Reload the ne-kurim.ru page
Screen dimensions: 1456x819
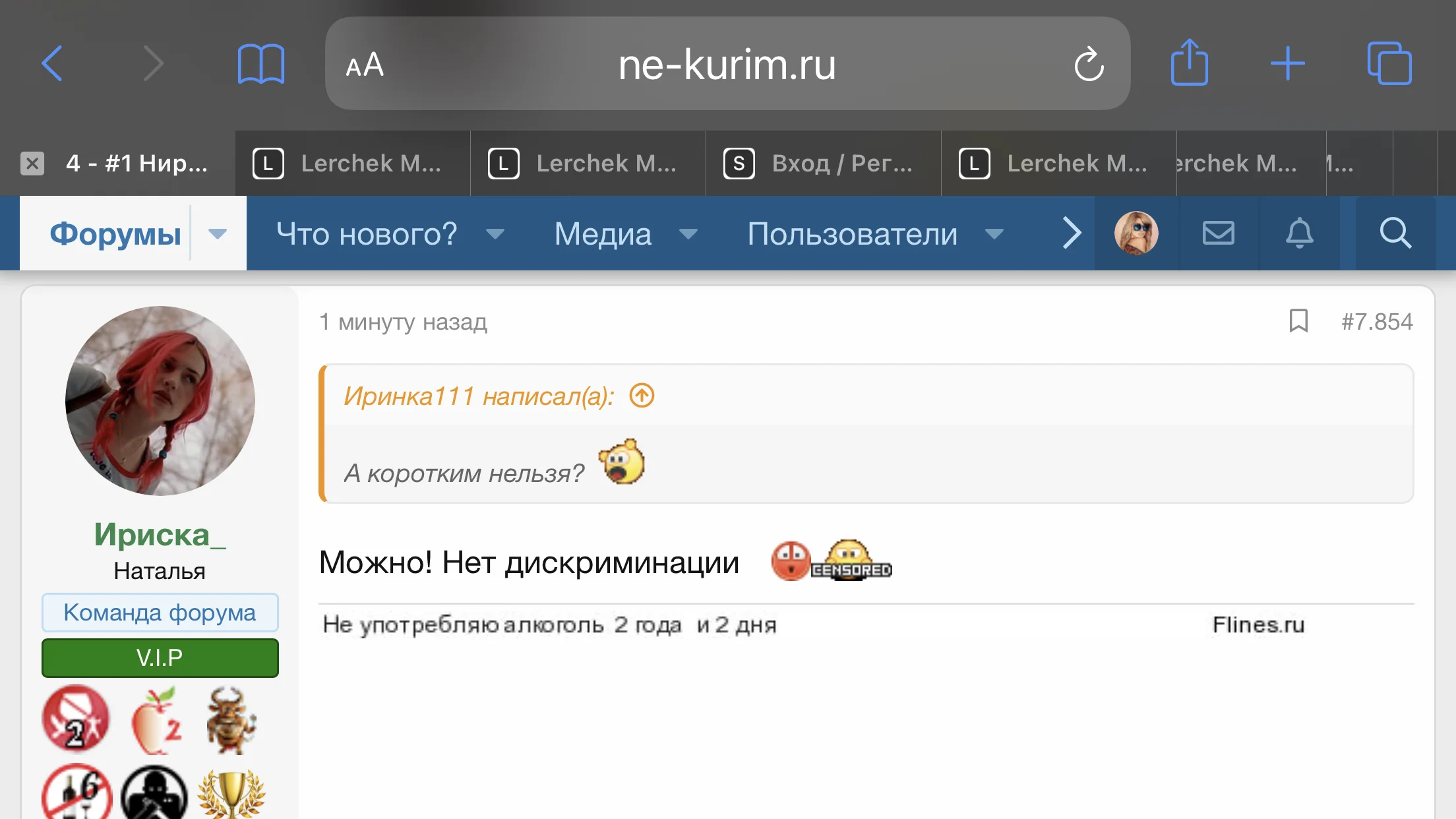click(1088, 64)
